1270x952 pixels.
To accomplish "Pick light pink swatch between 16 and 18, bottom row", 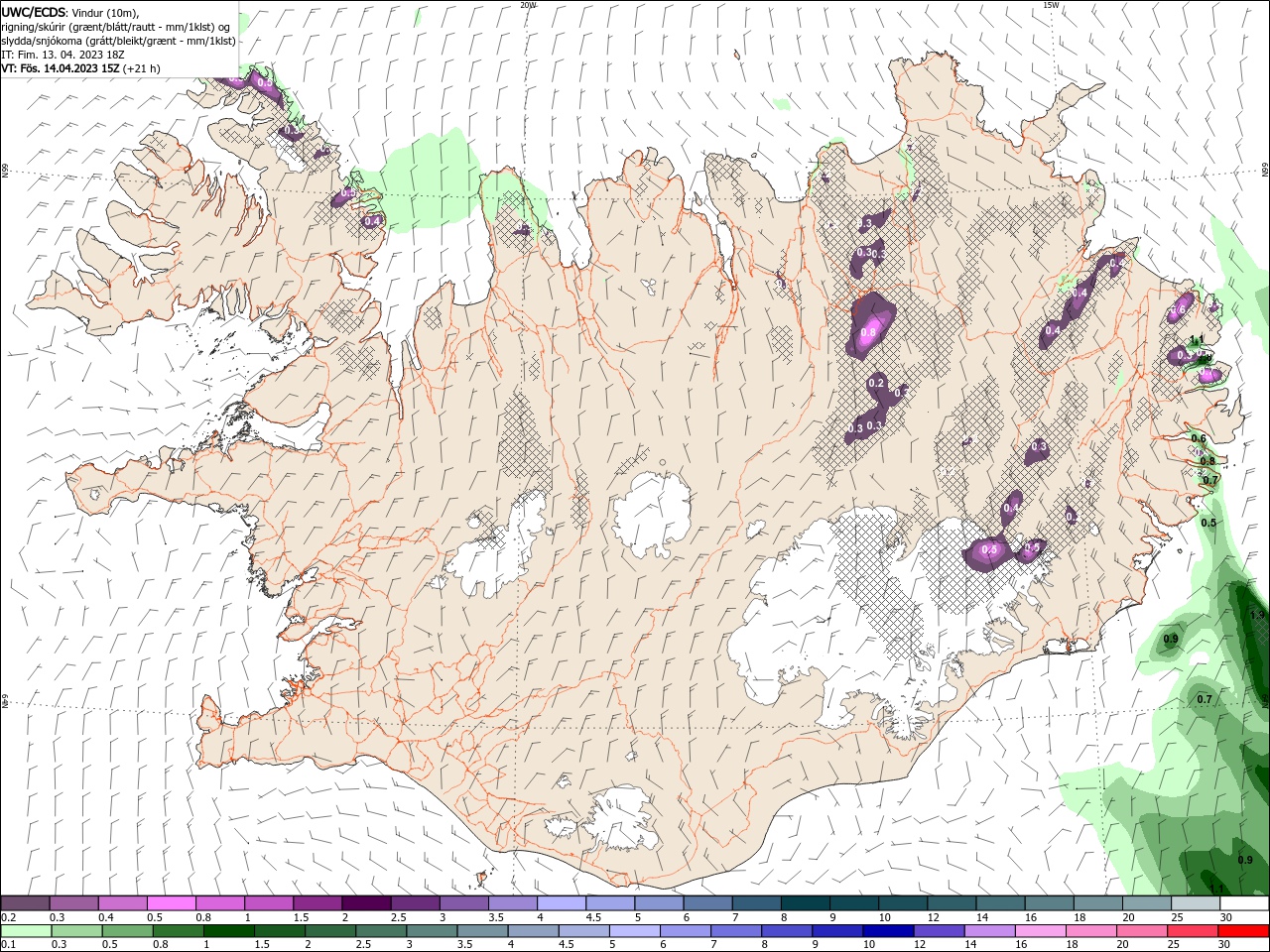I will 1041,931.
